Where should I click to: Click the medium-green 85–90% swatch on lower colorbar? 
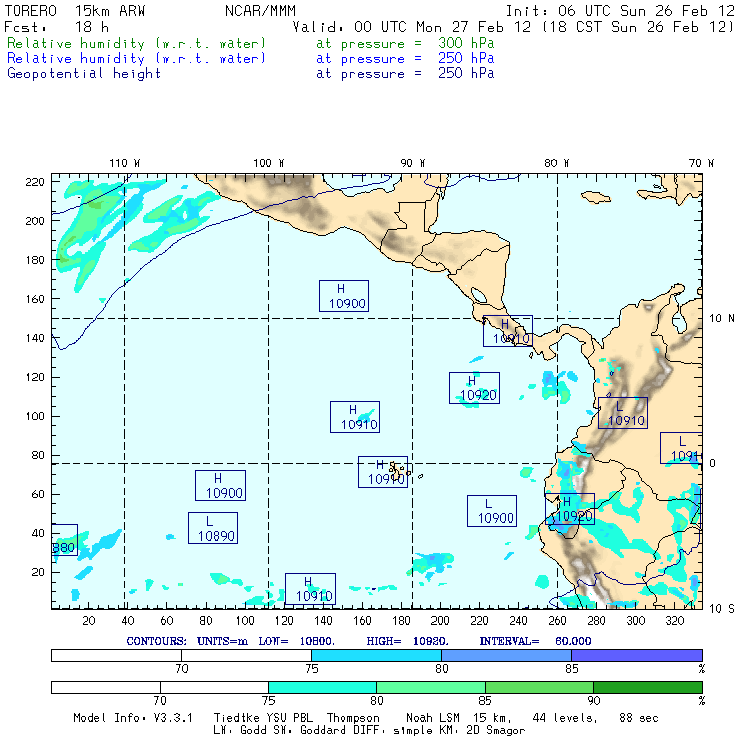click(x=539, y=687)
